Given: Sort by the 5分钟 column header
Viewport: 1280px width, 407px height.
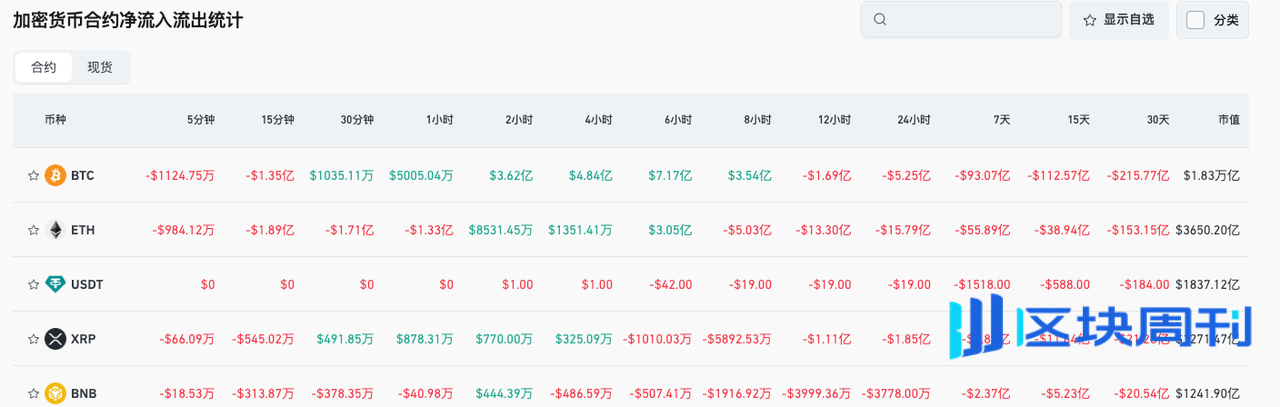Looking at the screenshot, I should (200, 120).
